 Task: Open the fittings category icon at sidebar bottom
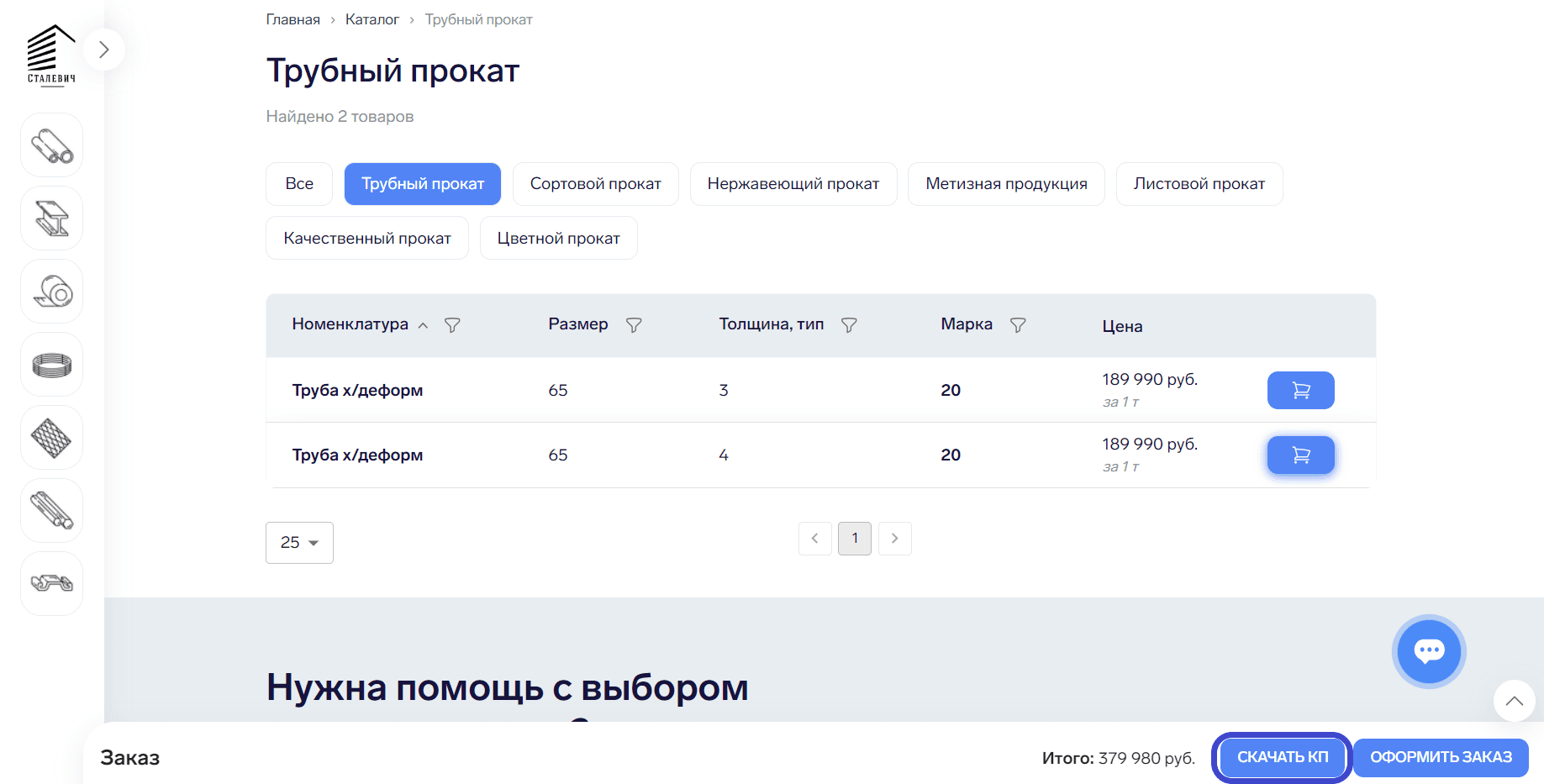pos(52,584)
